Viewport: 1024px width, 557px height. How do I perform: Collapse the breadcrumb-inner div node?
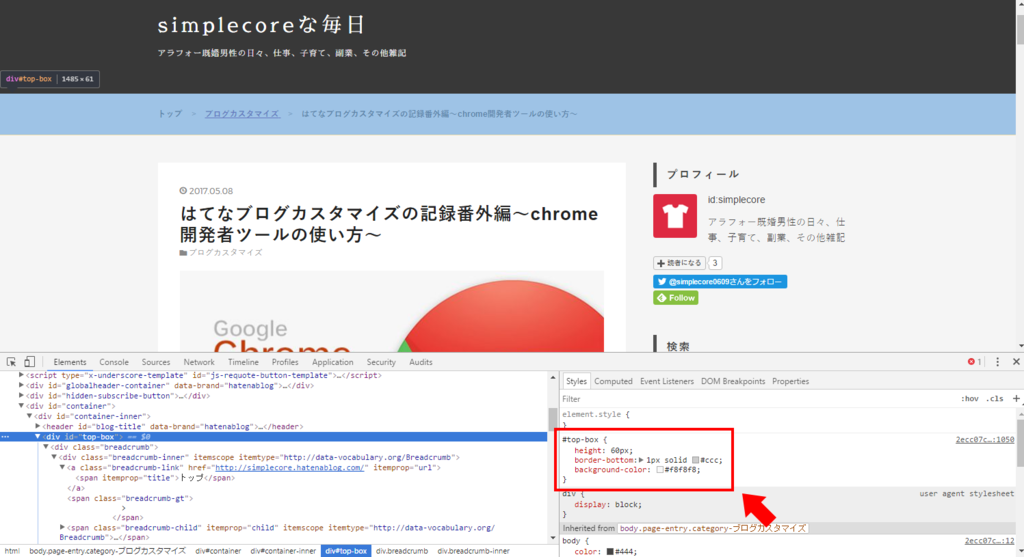pyautogui.click(x=54, y=457)
